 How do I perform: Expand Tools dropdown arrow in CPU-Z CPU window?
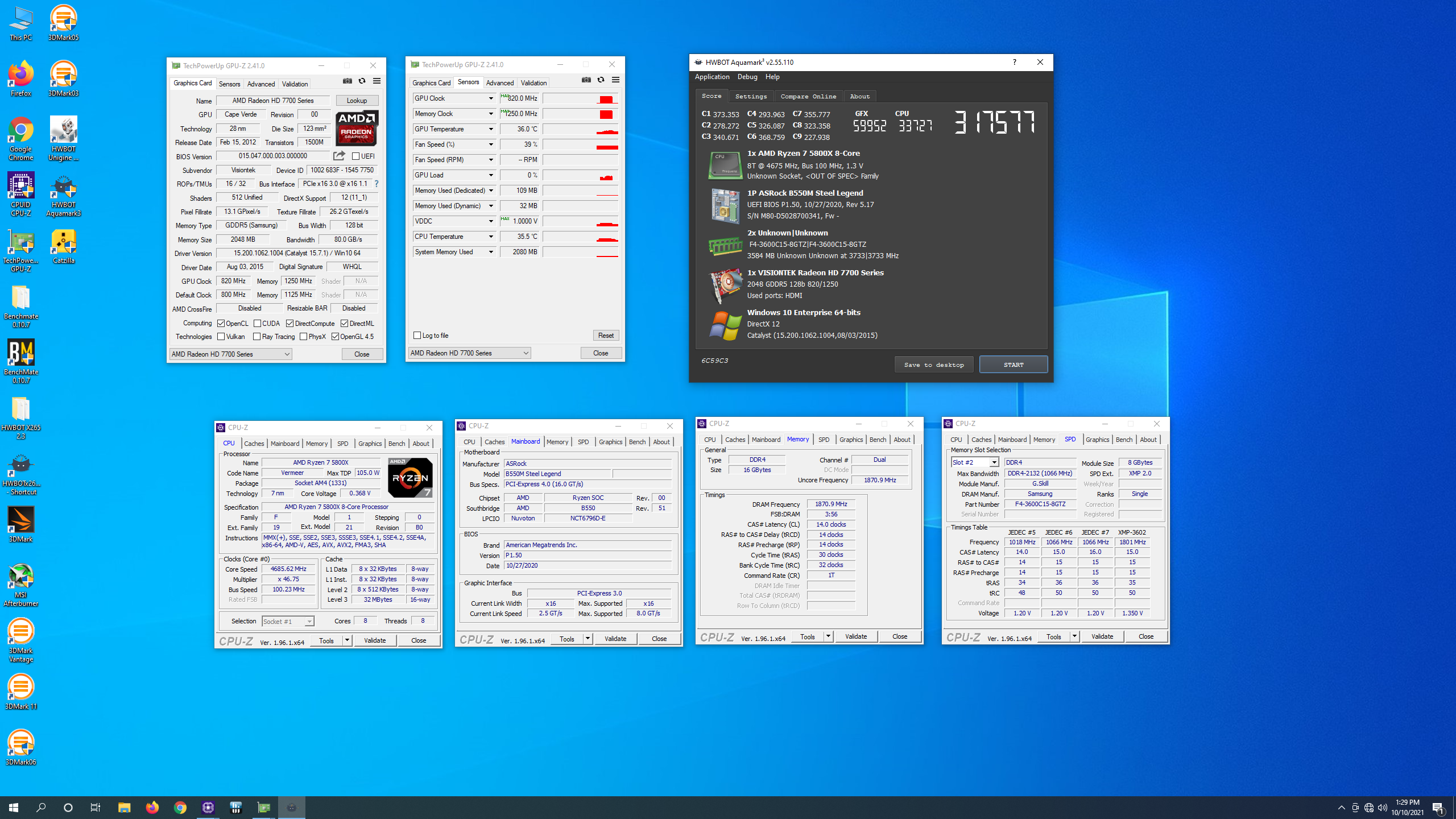tap(347, 640)
